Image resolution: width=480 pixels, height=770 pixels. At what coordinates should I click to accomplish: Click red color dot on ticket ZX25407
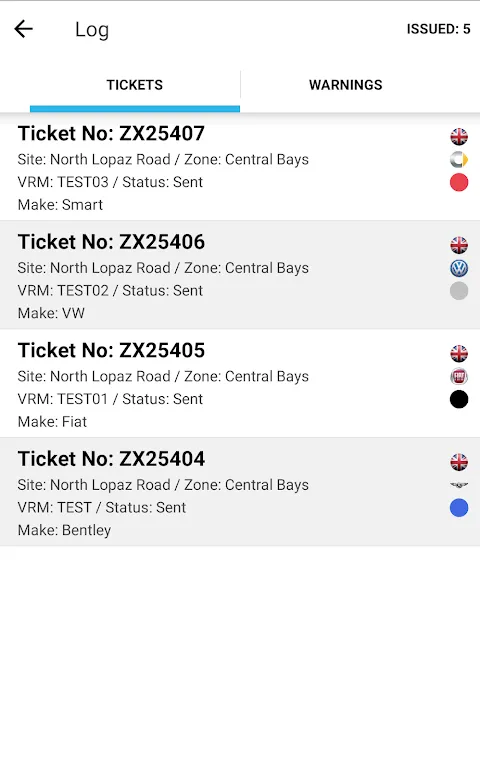pyautogui.click(x=459, y=182)
